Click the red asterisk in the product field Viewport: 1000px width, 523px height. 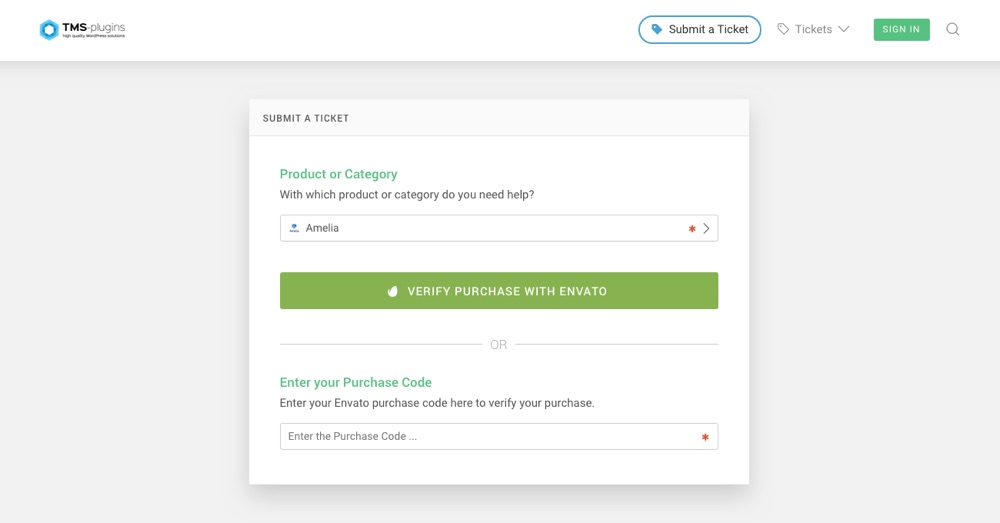(692, 228)
